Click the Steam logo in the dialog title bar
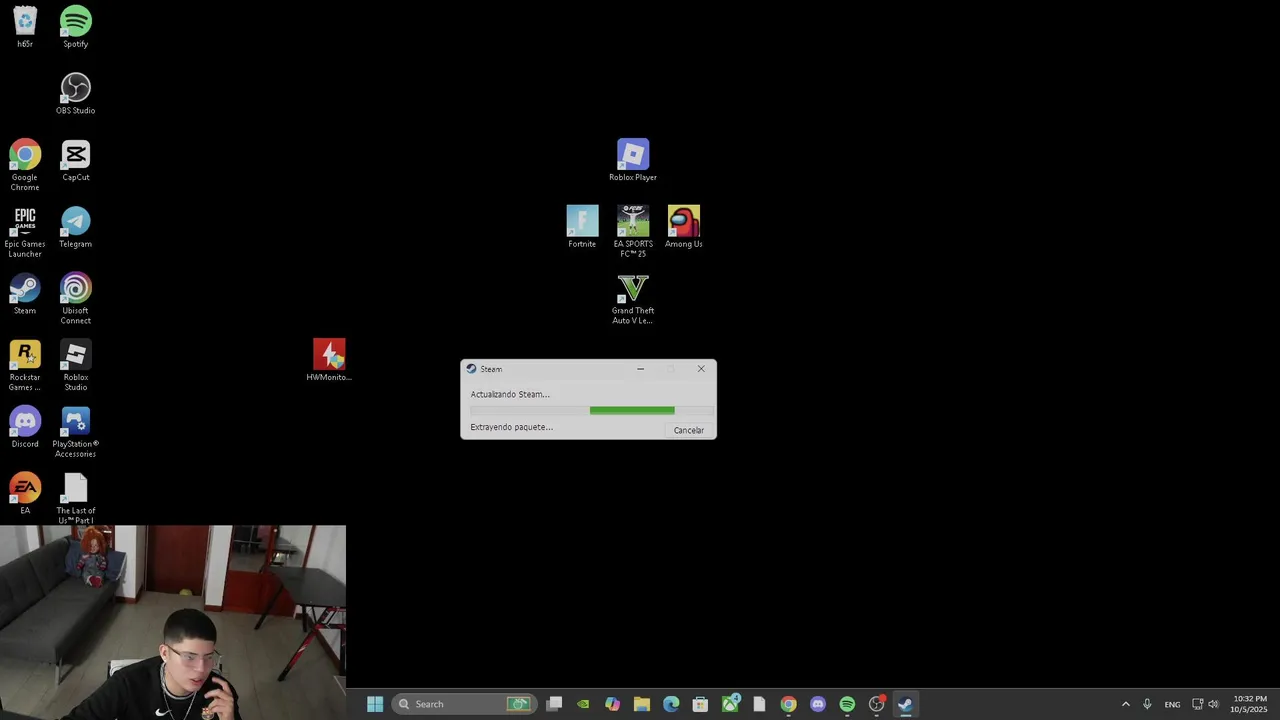 tap(471, 369)
